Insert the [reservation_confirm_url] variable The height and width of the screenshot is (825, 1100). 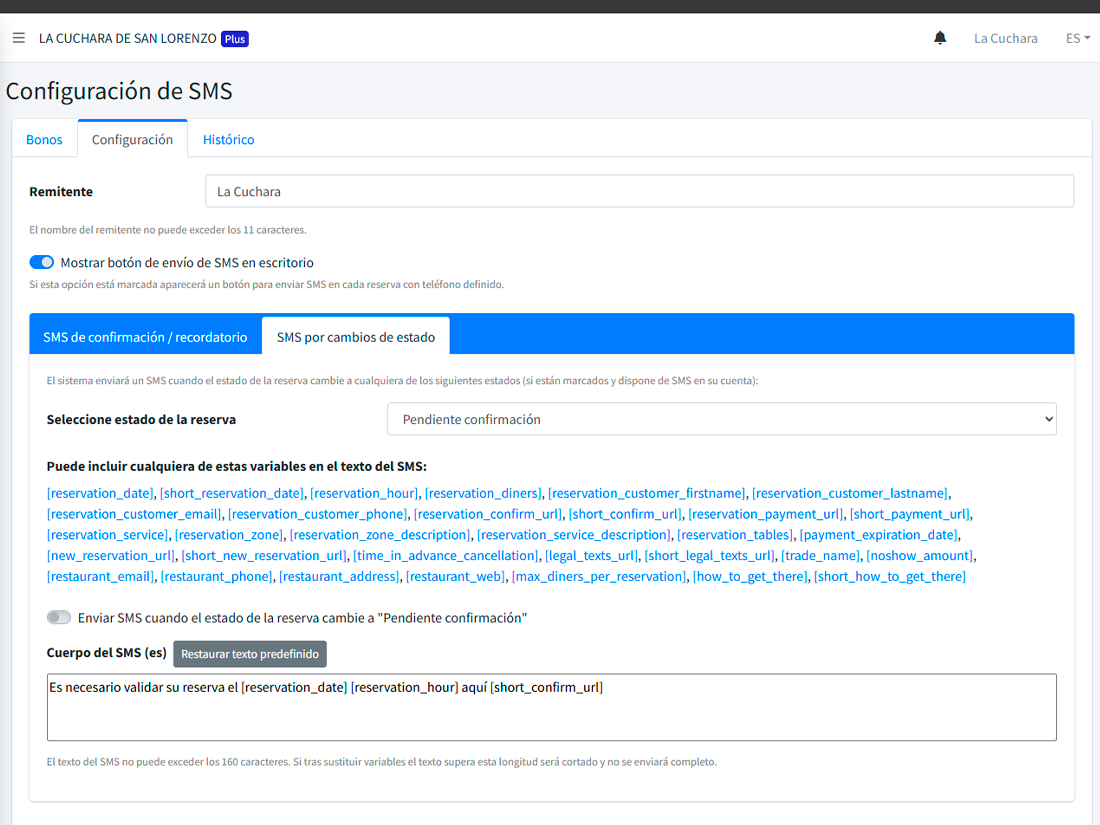488,514
